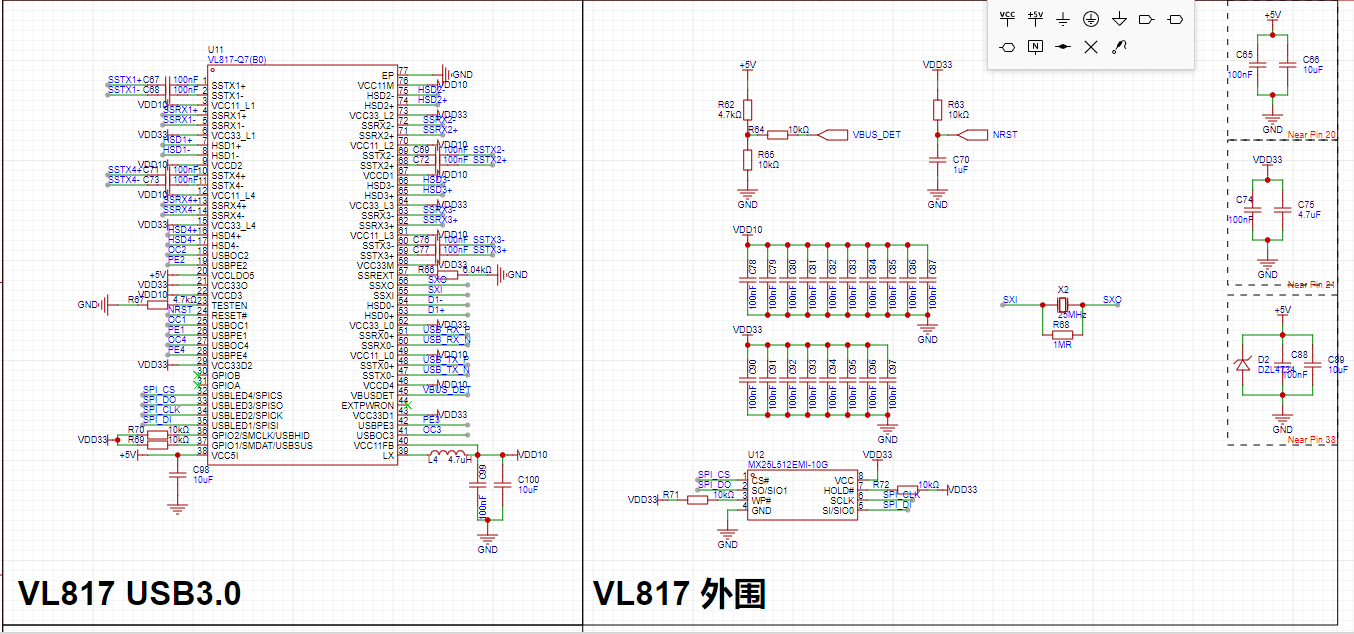Pick the signal ground symbol tool
1354x634 pixels.
click(1064, 18)
